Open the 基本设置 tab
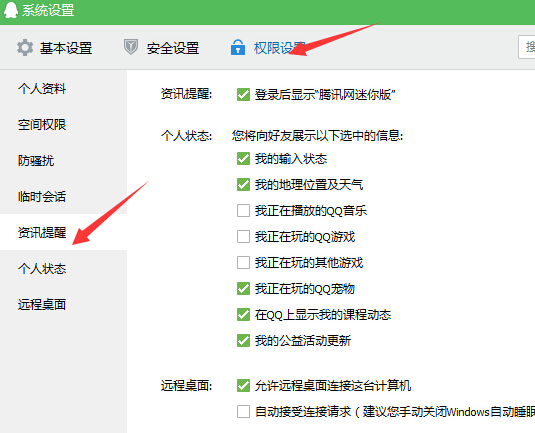Viewport: 535px width, 433px height. [66, 48]
